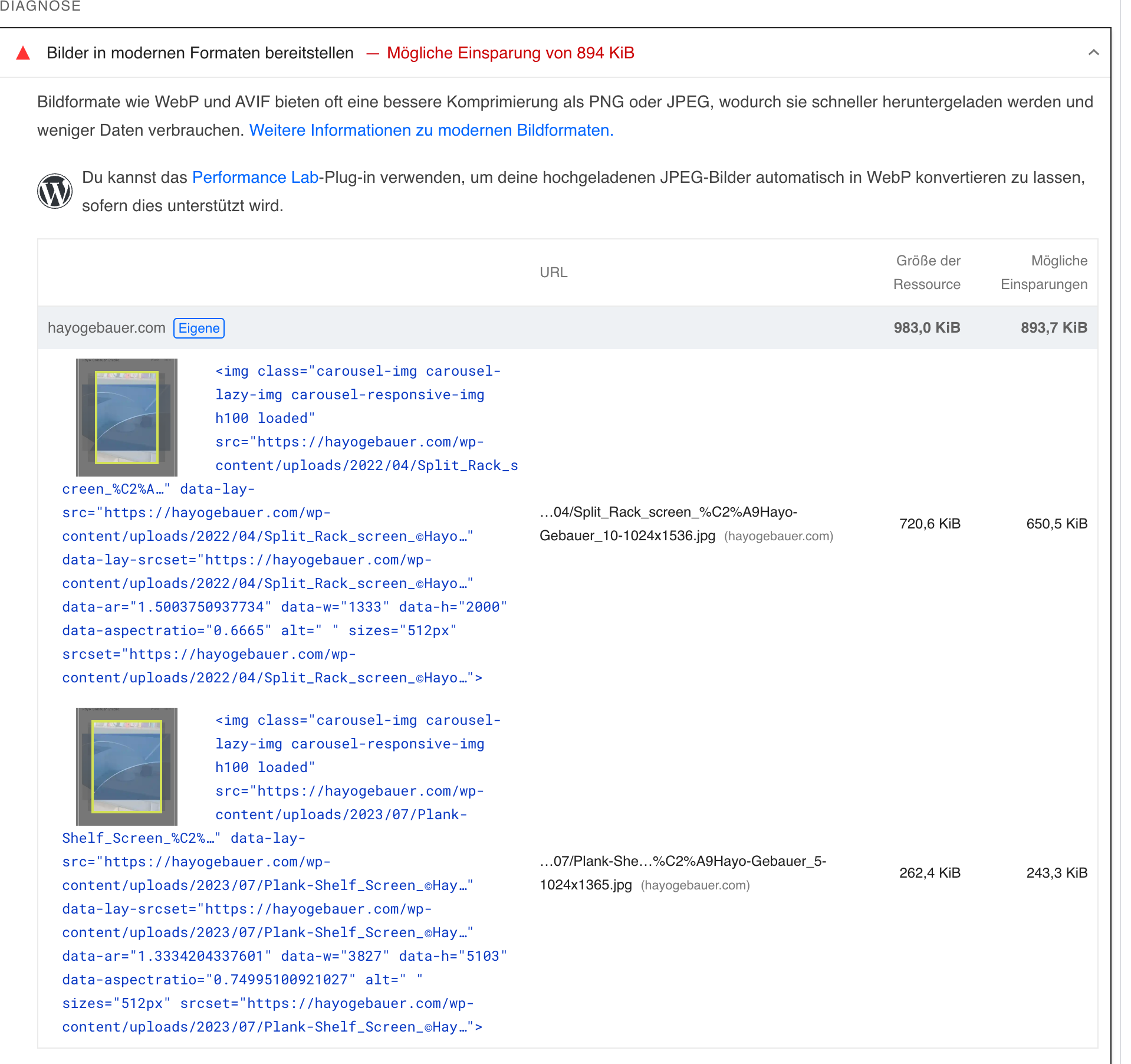Screen dimensions: 1131x1064
Task: Click the heading "Bilder in modernen Formaten bereitstellen"
Action: [200, 52]
